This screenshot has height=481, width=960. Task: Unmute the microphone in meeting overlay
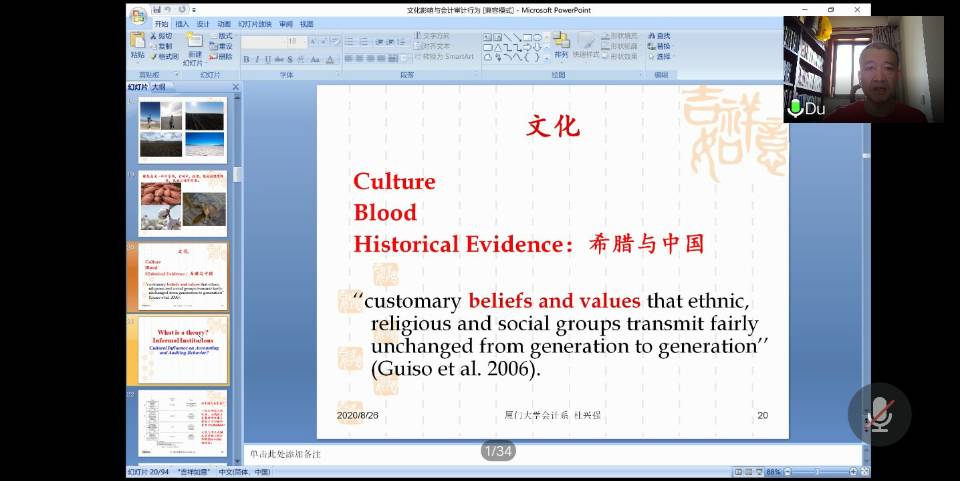click(x=879, y=414)
